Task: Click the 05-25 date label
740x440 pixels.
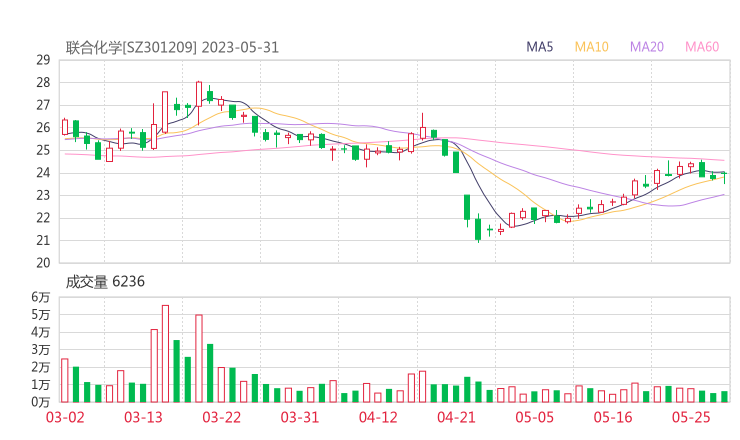Action: pos(691,417)
